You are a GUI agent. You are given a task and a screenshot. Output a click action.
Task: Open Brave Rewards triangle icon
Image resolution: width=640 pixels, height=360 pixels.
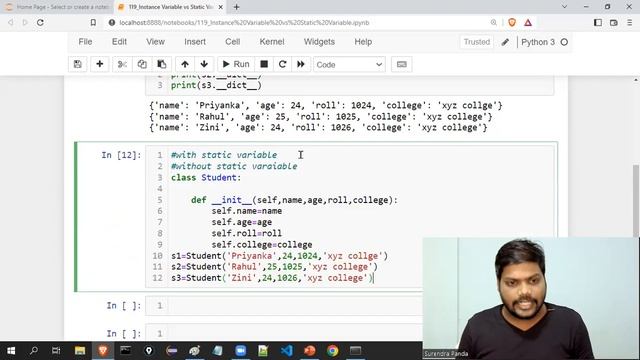coord(528,22)
